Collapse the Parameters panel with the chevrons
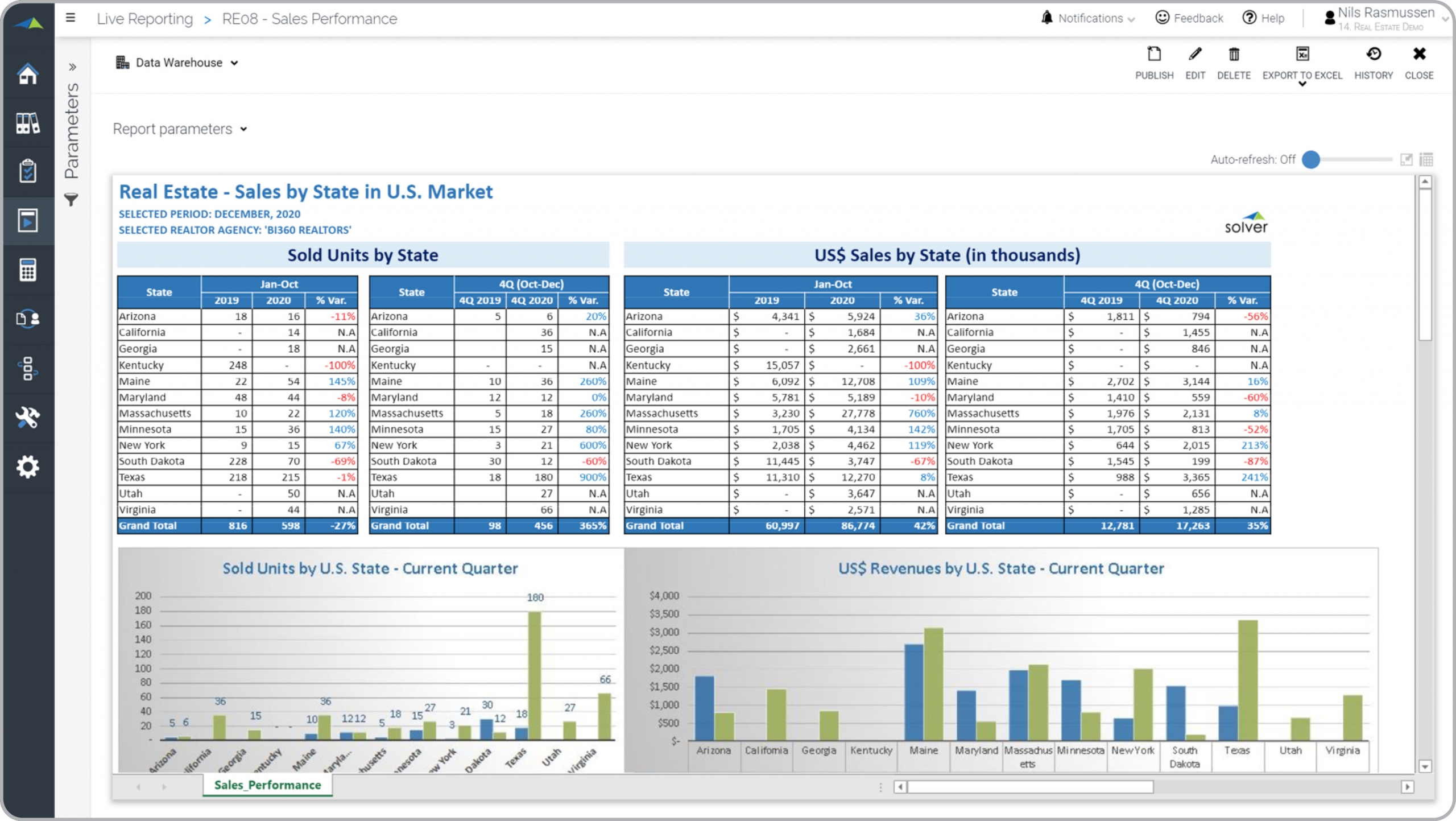 72,67
